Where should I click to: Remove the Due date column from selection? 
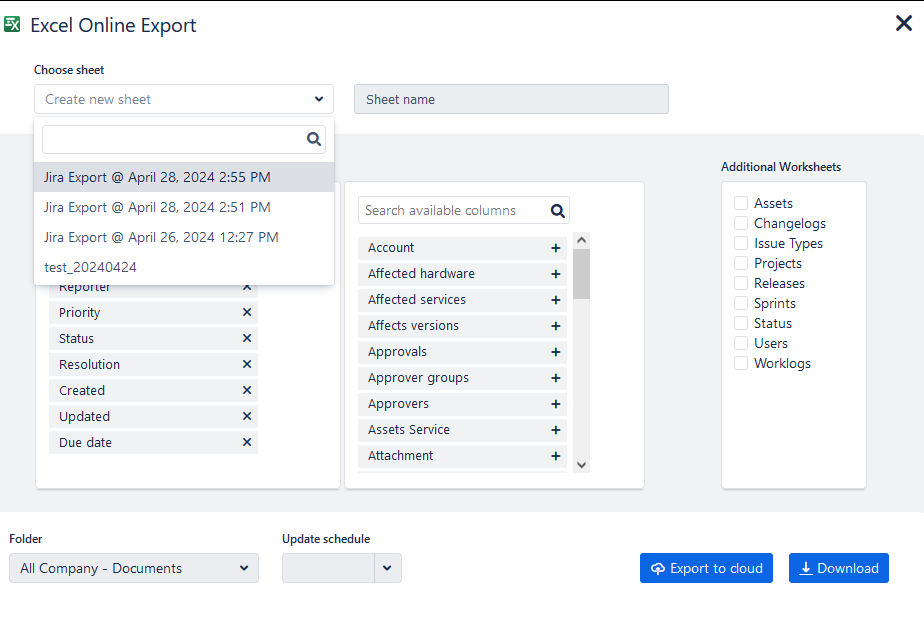(x=247, y=443)
